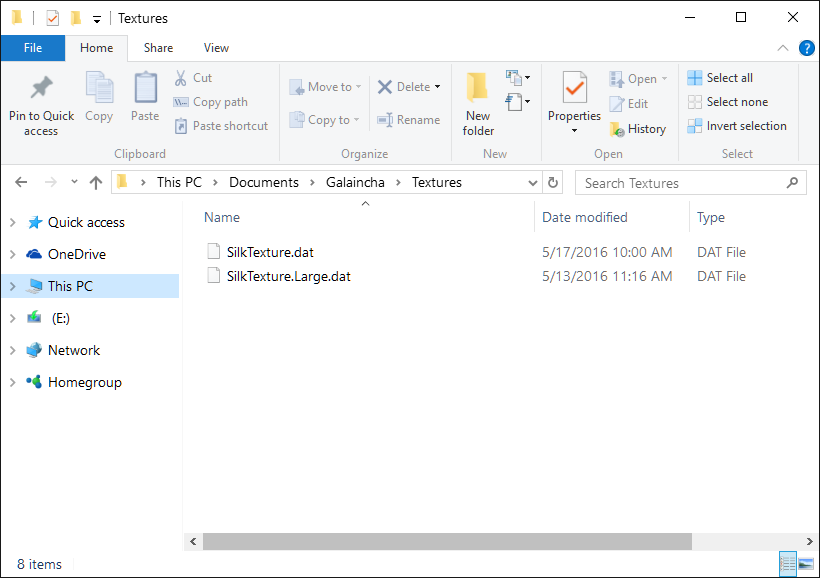Screen dimensions: 820x578
Task: Expand the Network tree node
Action: (12, 350)
